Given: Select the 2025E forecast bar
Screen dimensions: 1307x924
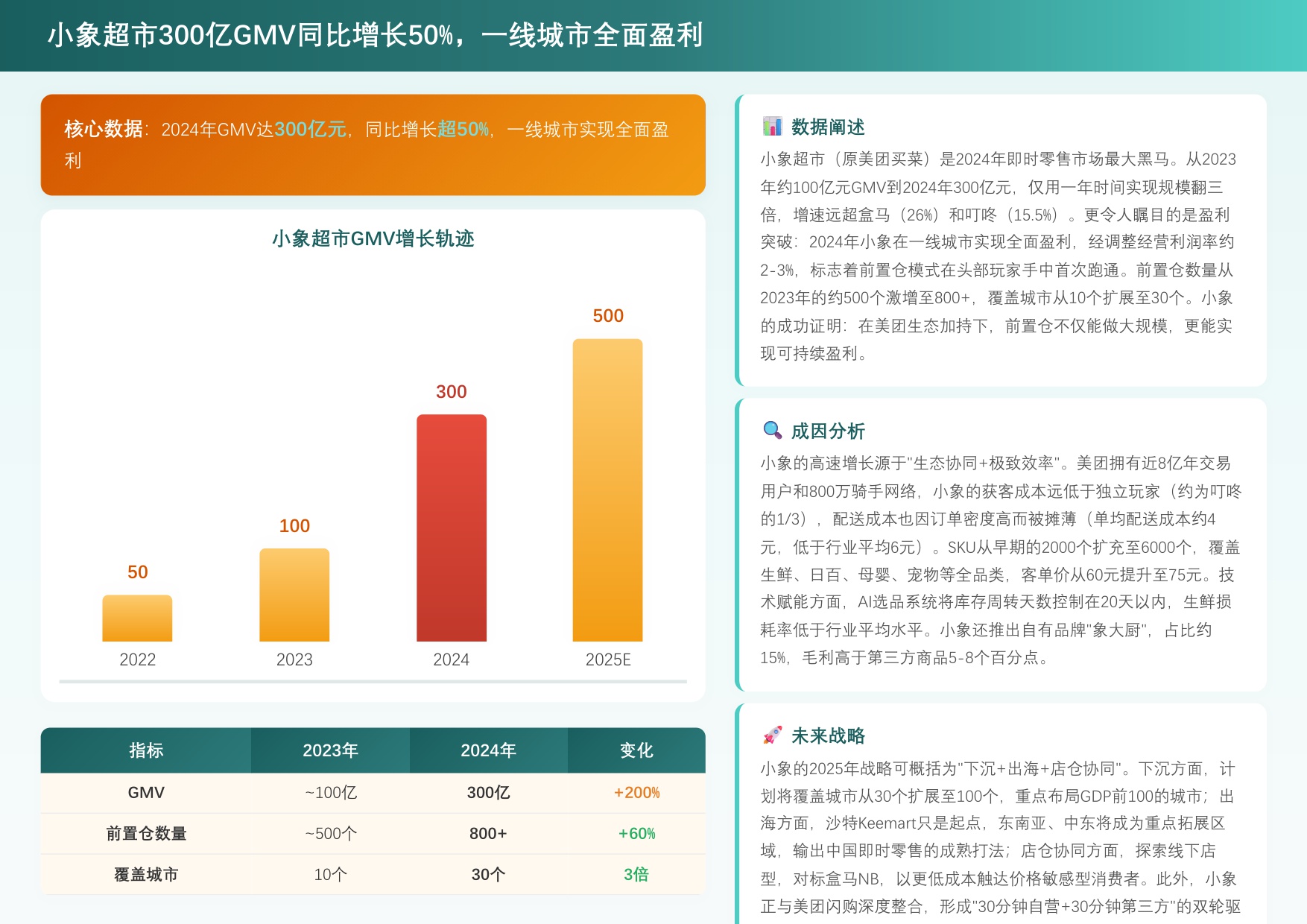Looking at the screenshot, I should [x=608, y=492].
